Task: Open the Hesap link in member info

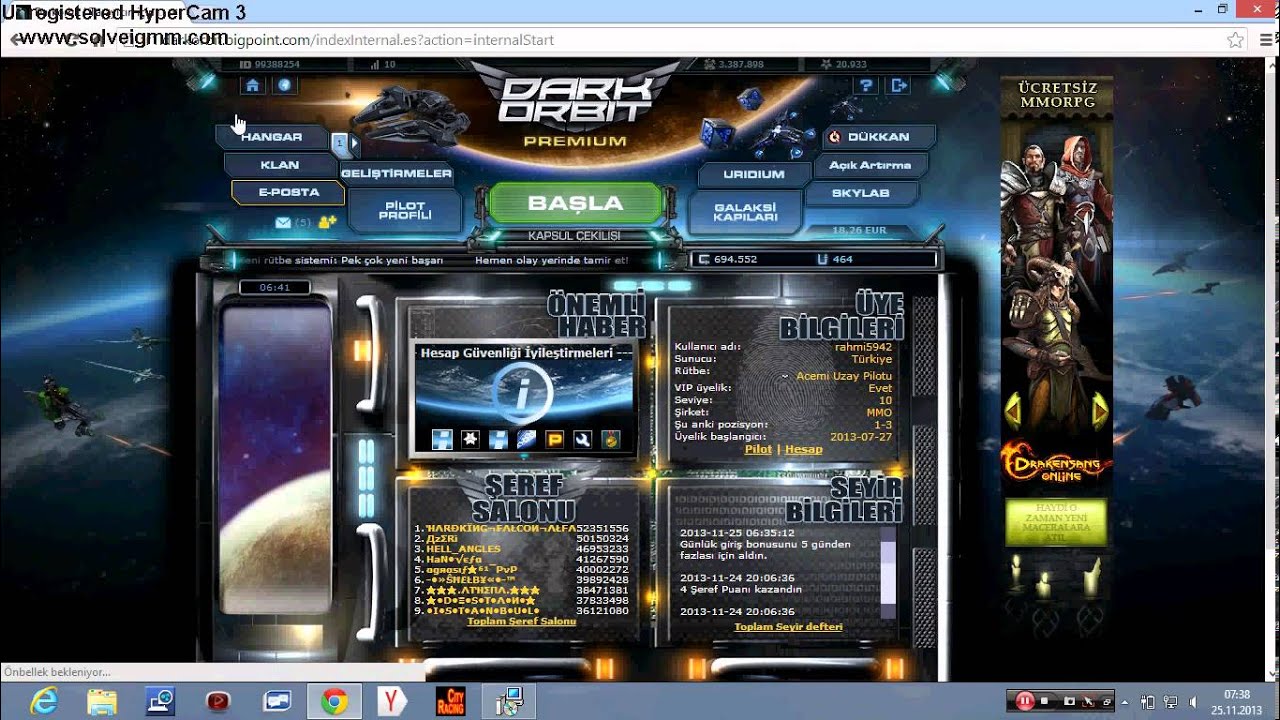Action: (x=803, y=449)
